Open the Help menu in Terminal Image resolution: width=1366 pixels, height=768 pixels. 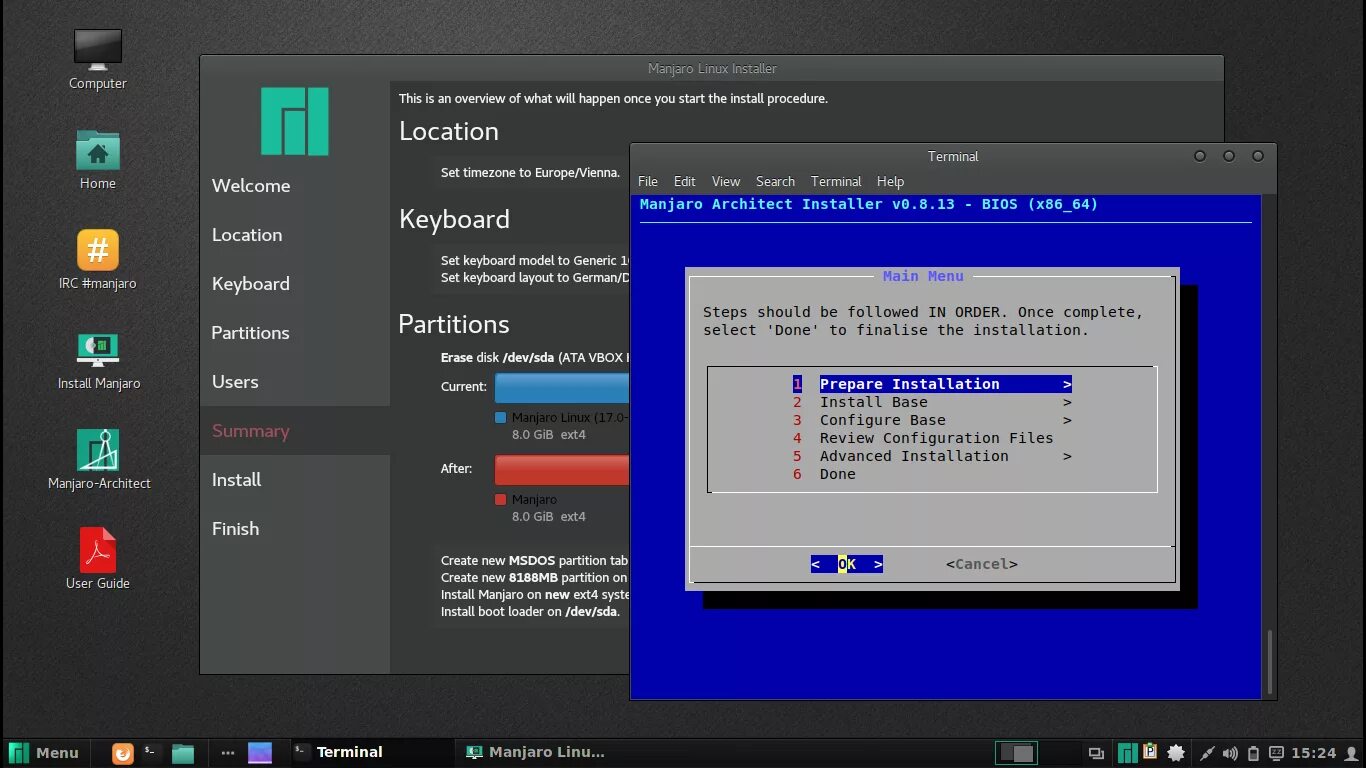(890, 181)
